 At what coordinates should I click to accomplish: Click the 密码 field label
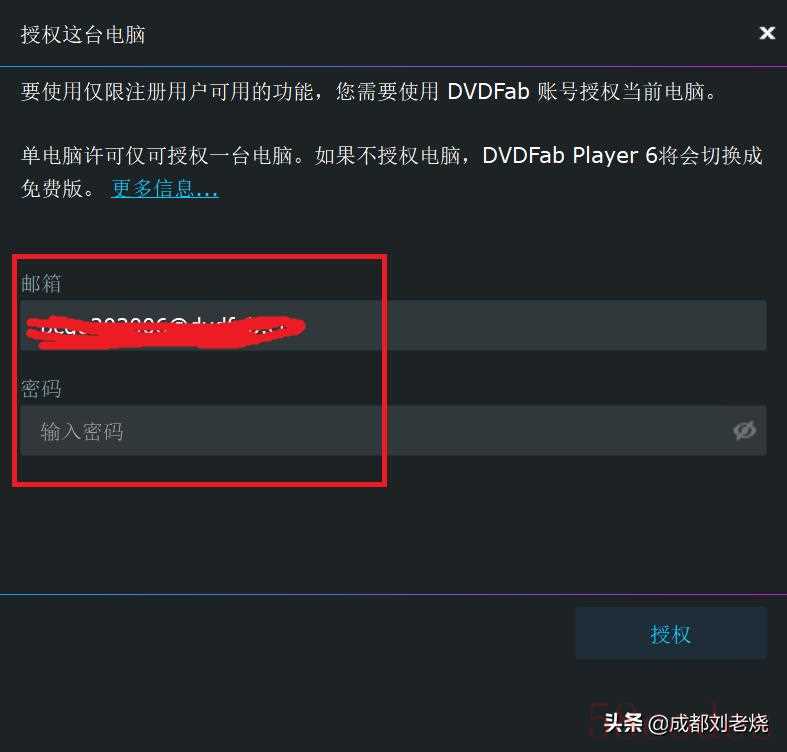click(x=42, y=389)
